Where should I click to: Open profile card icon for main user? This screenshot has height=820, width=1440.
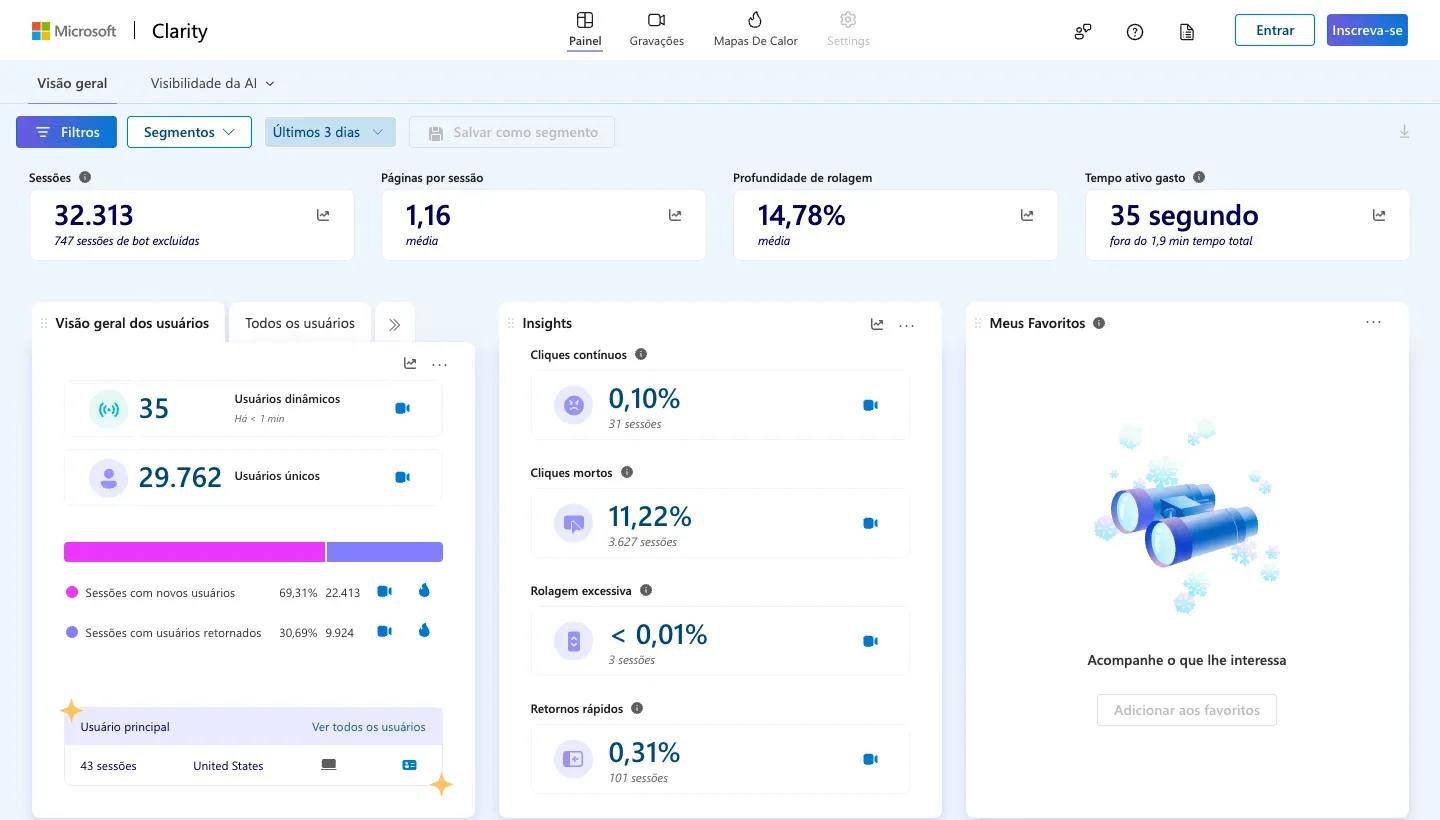point(409,765)
